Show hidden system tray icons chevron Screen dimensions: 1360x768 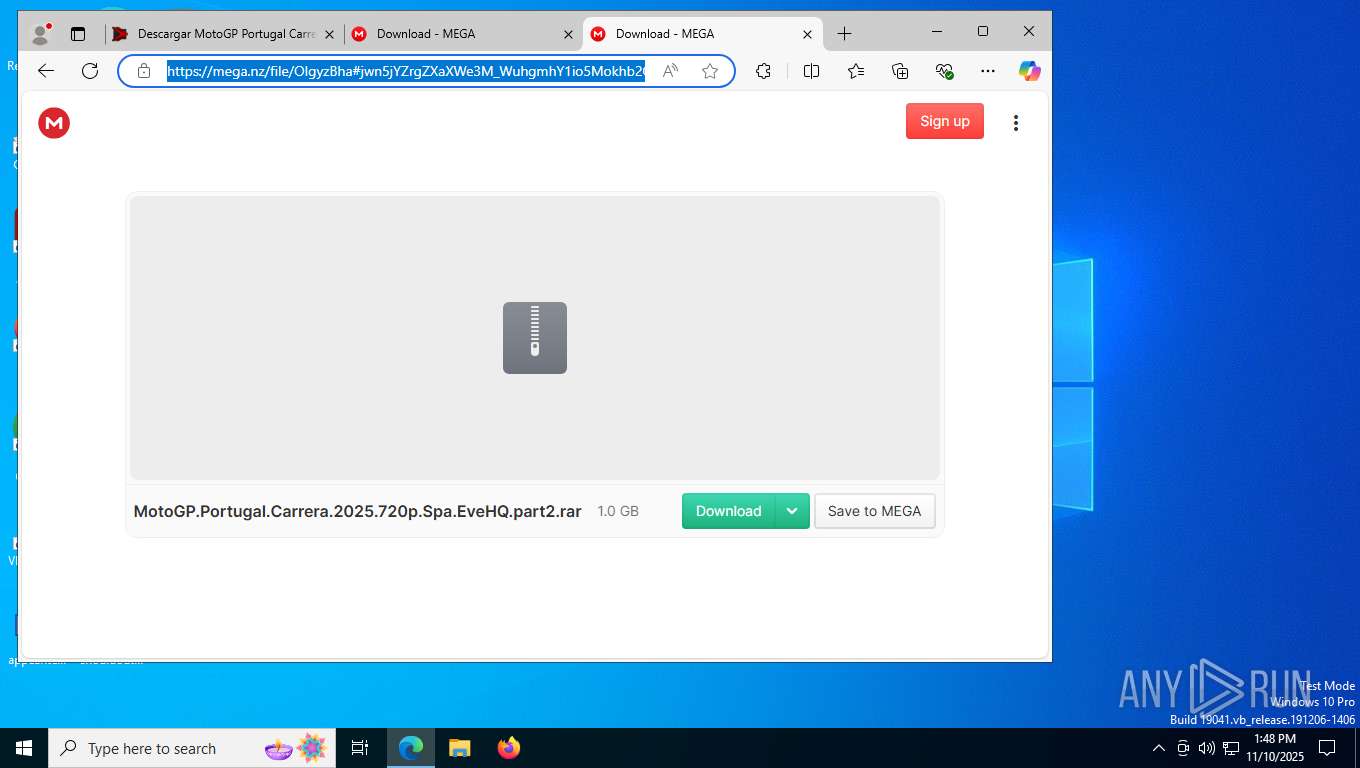[x=1159, y=748]
